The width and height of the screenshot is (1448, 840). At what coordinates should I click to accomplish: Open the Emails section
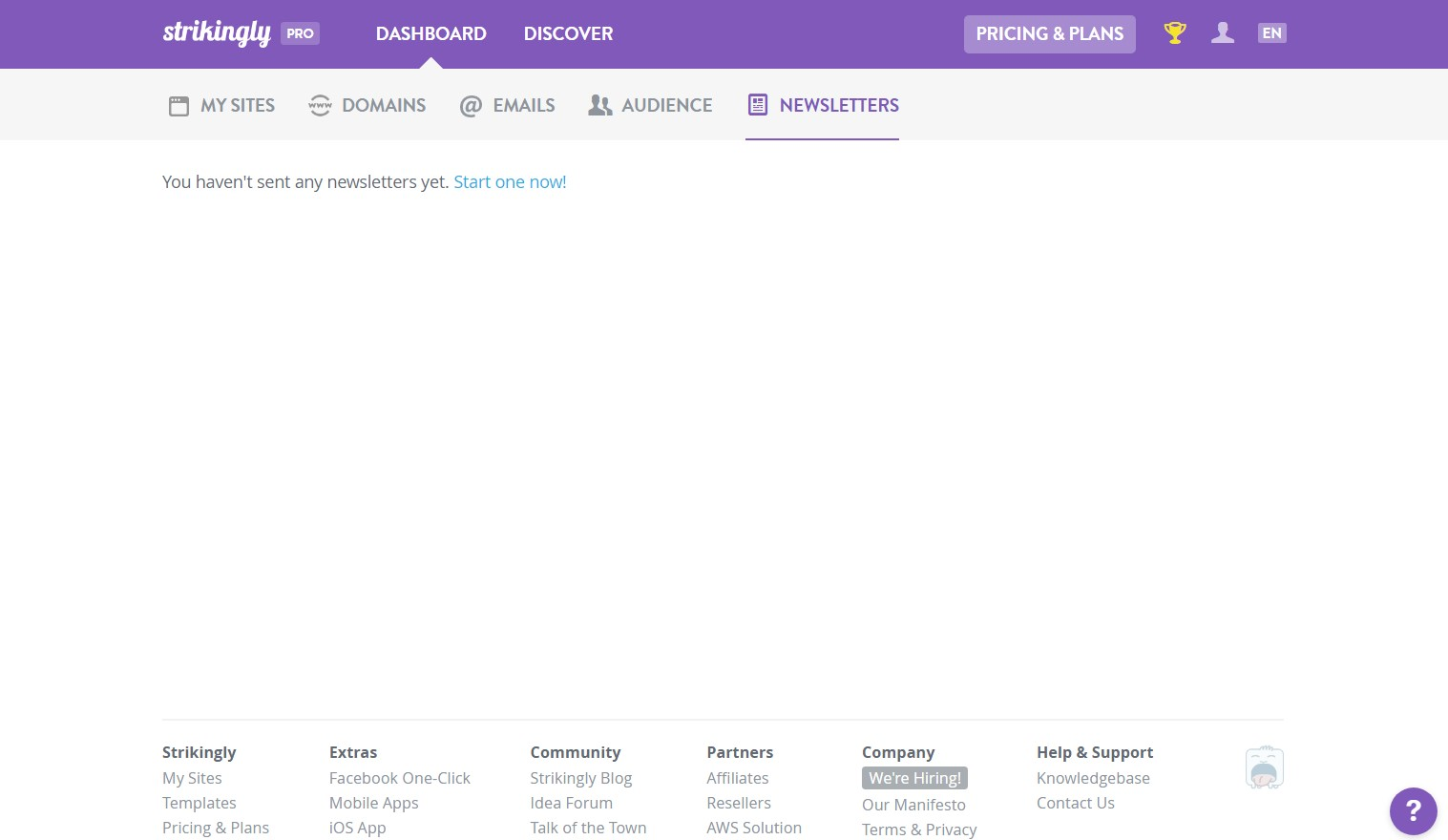(507, 105)
